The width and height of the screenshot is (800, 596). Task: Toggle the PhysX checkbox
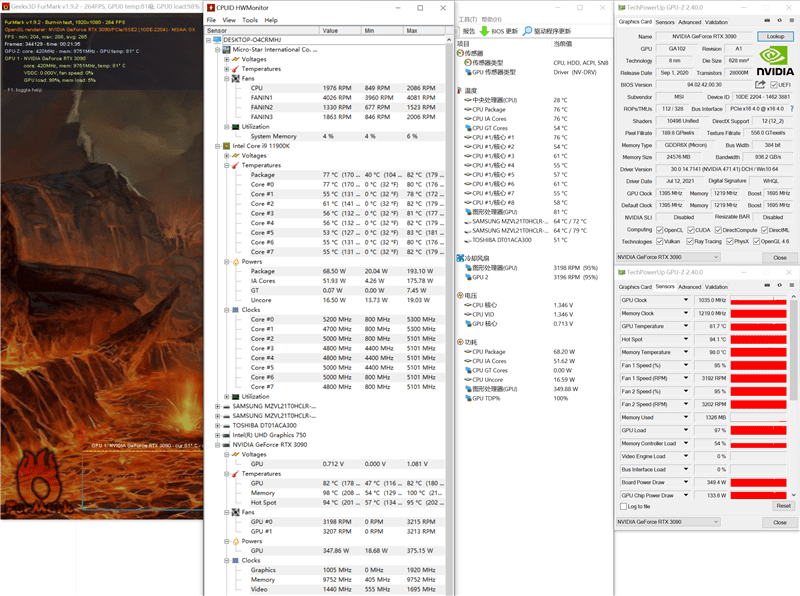730,241
